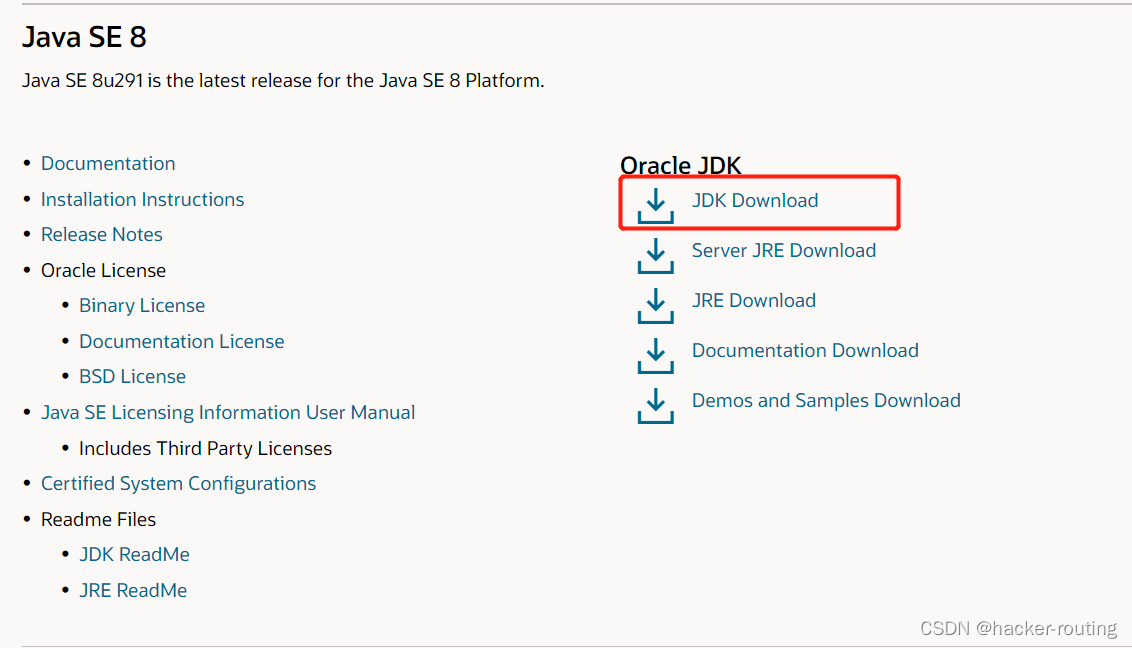
Task: Open the Certified System Configurations page
Action: click(178, 483)
